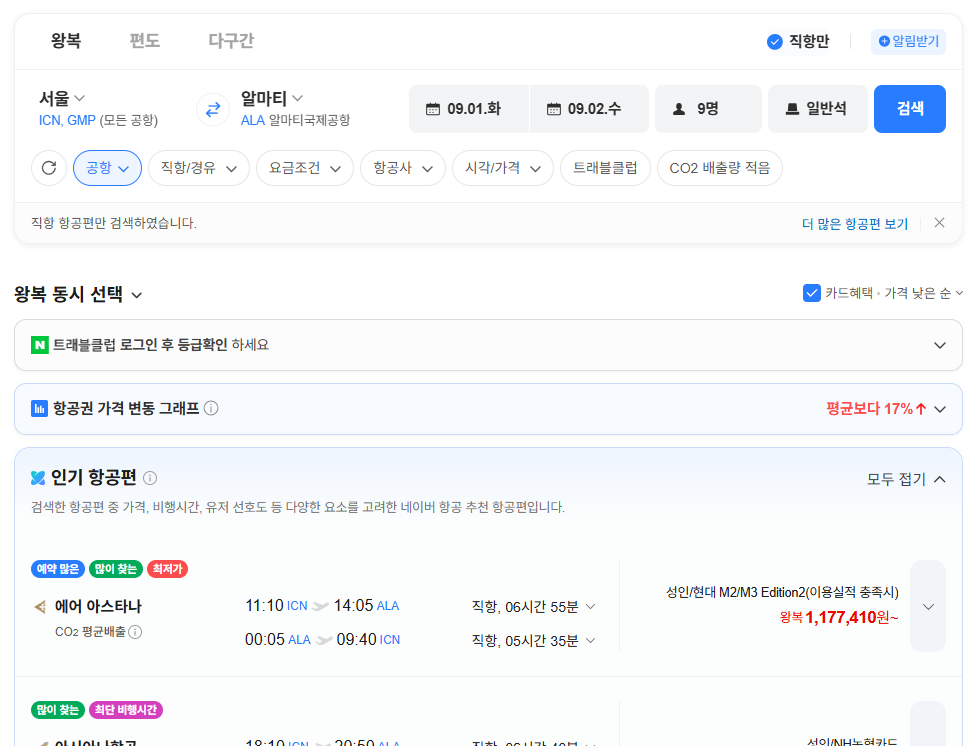Open the 가격 낮은 순 sort dropdown
The width and height of the screenshot is (969, 746).
point(923,293)
